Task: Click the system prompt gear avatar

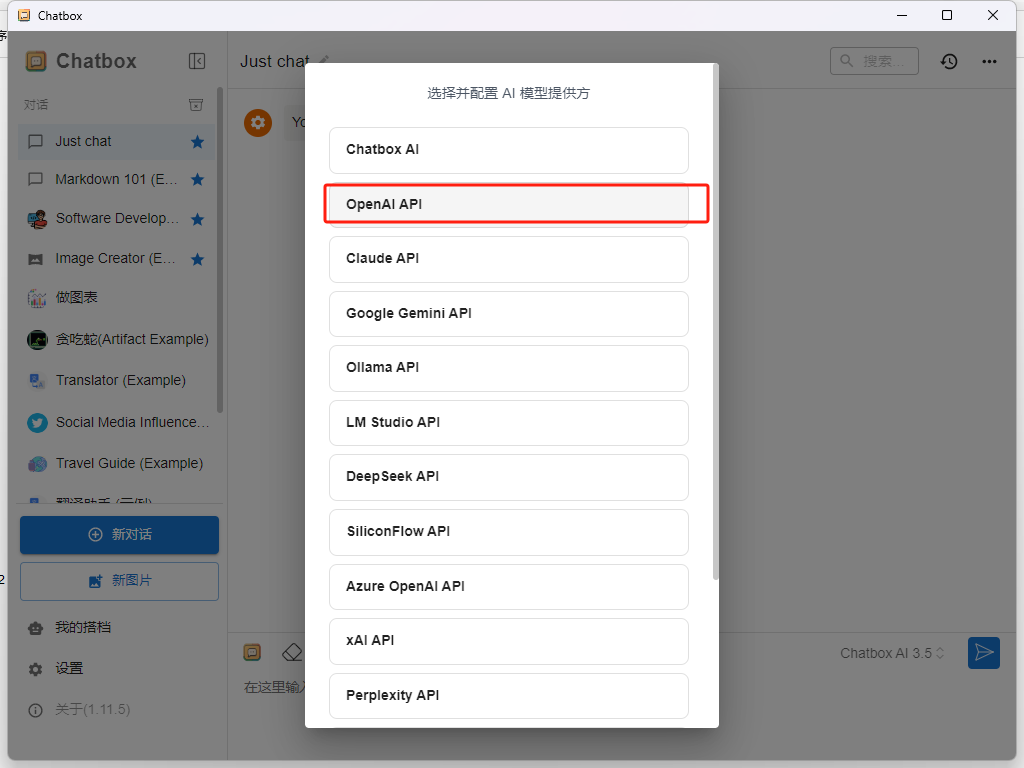Action: pos(258,123)
